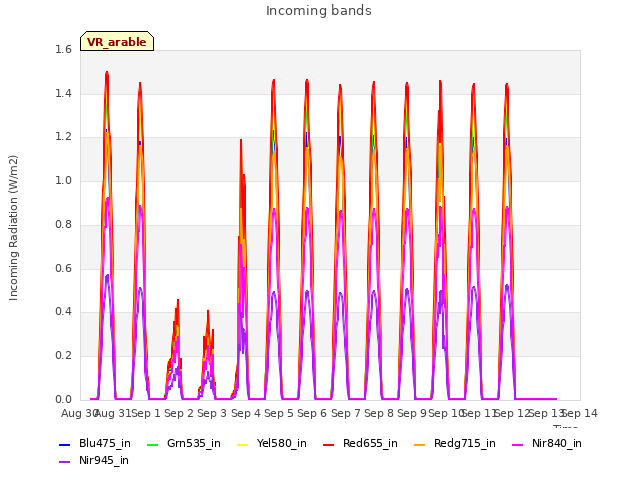
Task: Click the VR_arable annotation label
Action: coord(117,42)
